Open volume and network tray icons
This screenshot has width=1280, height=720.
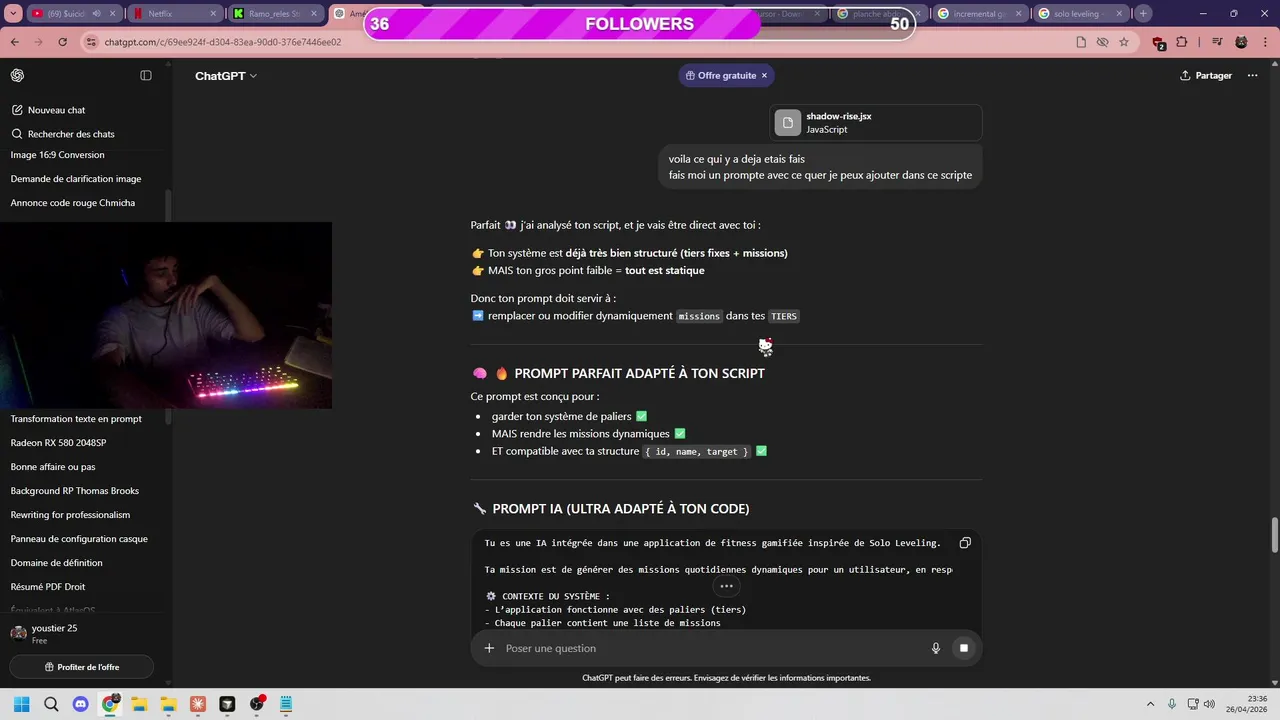tap(1200, 704)
